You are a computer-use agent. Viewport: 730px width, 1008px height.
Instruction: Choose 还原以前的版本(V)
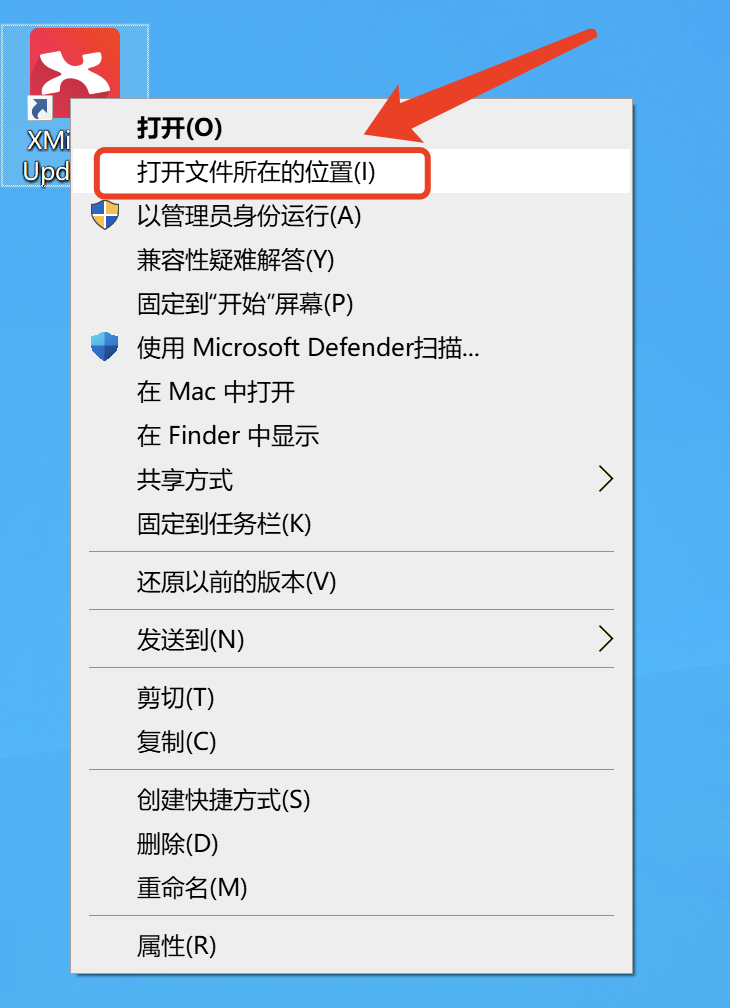236,582
